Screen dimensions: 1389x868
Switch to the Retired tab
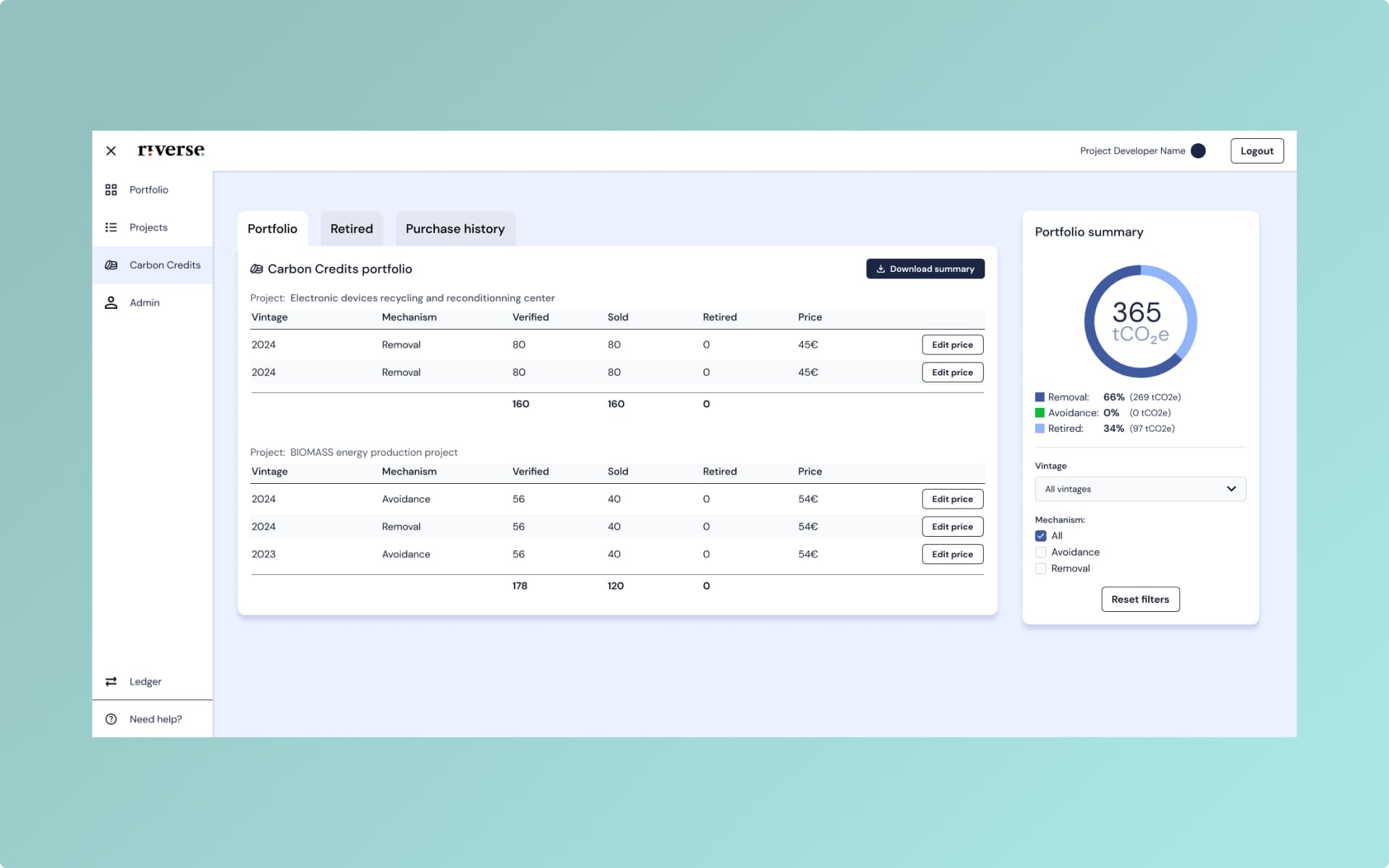click(352, 229)
